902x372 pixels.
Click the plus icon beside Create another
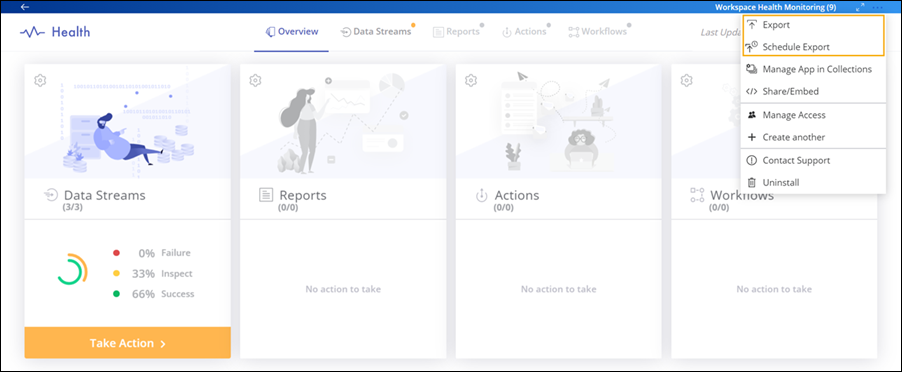(x=751, y=137)
